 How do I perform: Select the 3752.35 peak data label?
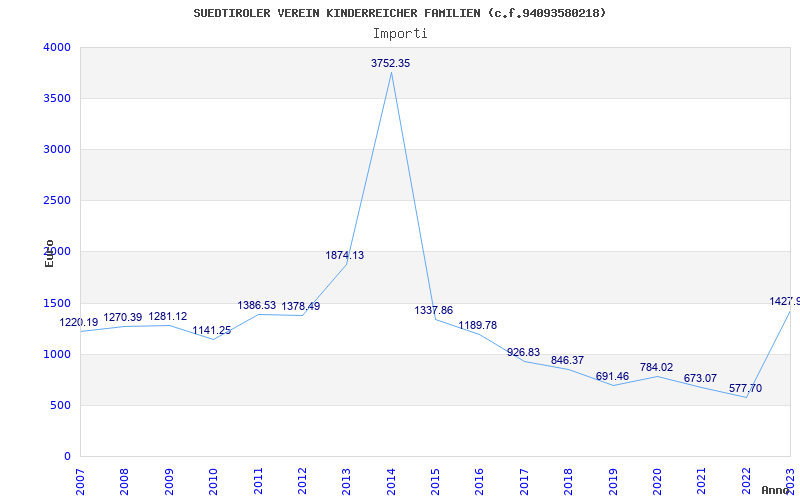(390, 63)
